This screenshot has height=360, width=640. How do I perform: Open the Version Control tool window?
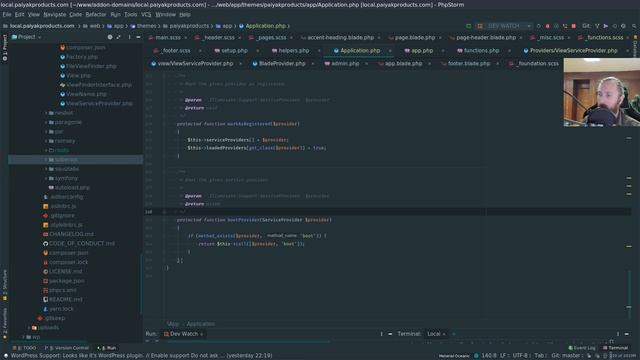67,348
